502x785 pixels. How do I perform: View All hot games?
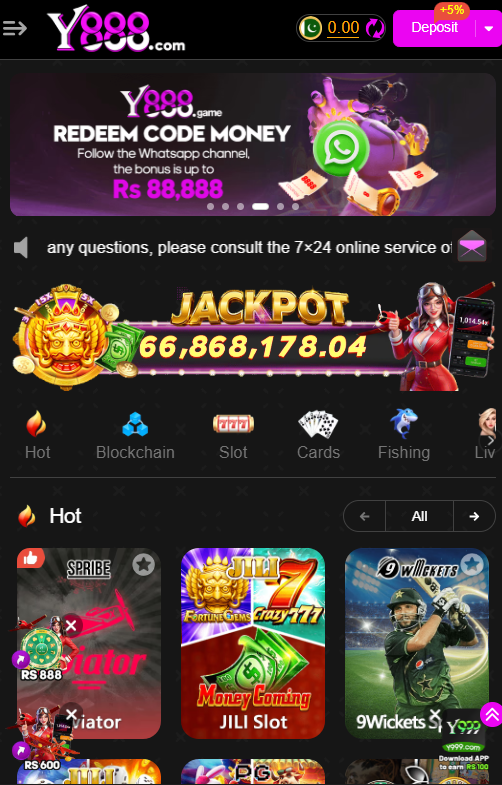[x=419, y=516]
